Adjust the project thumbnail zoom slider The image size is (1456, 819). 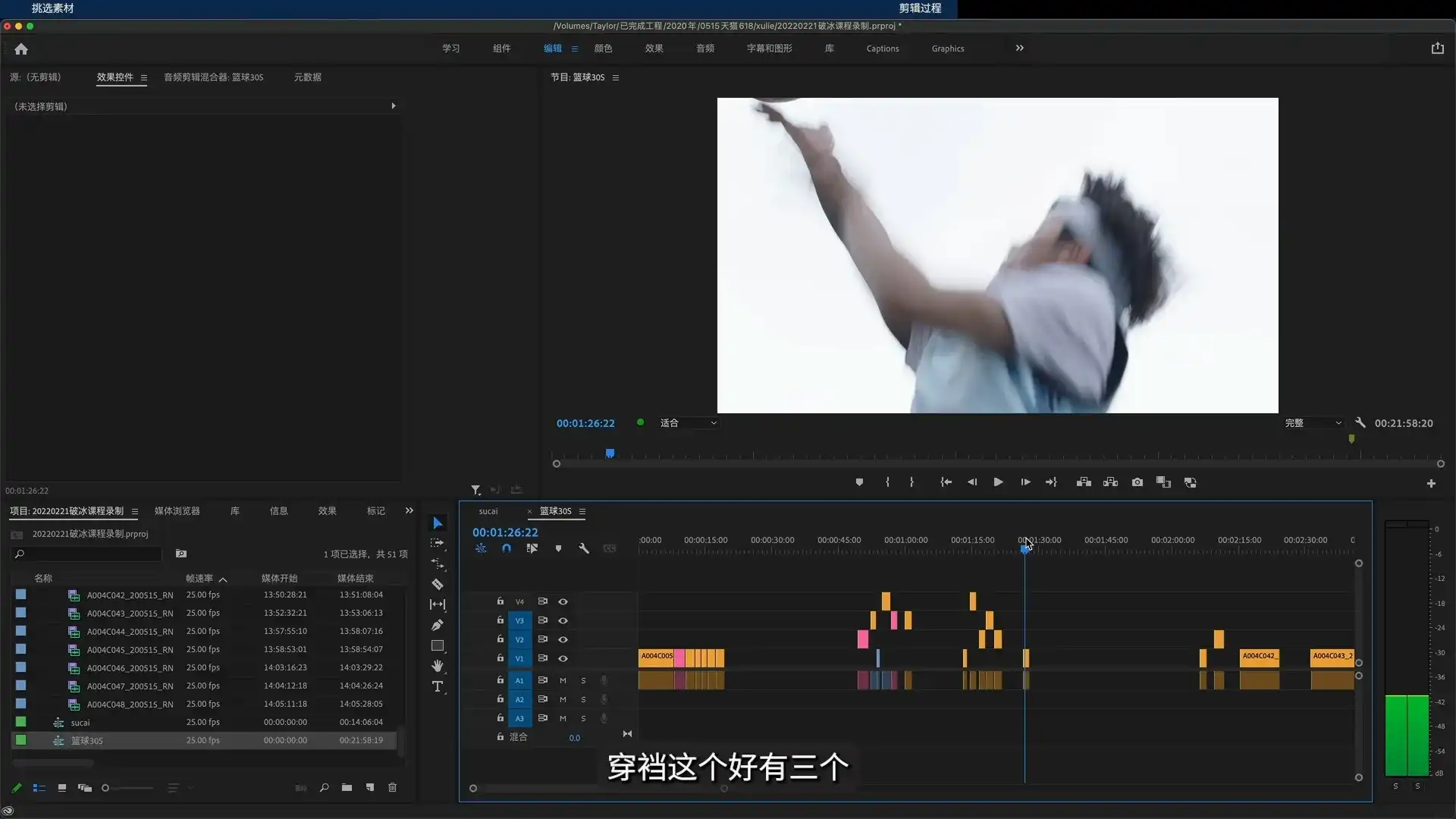pos(106,788)
